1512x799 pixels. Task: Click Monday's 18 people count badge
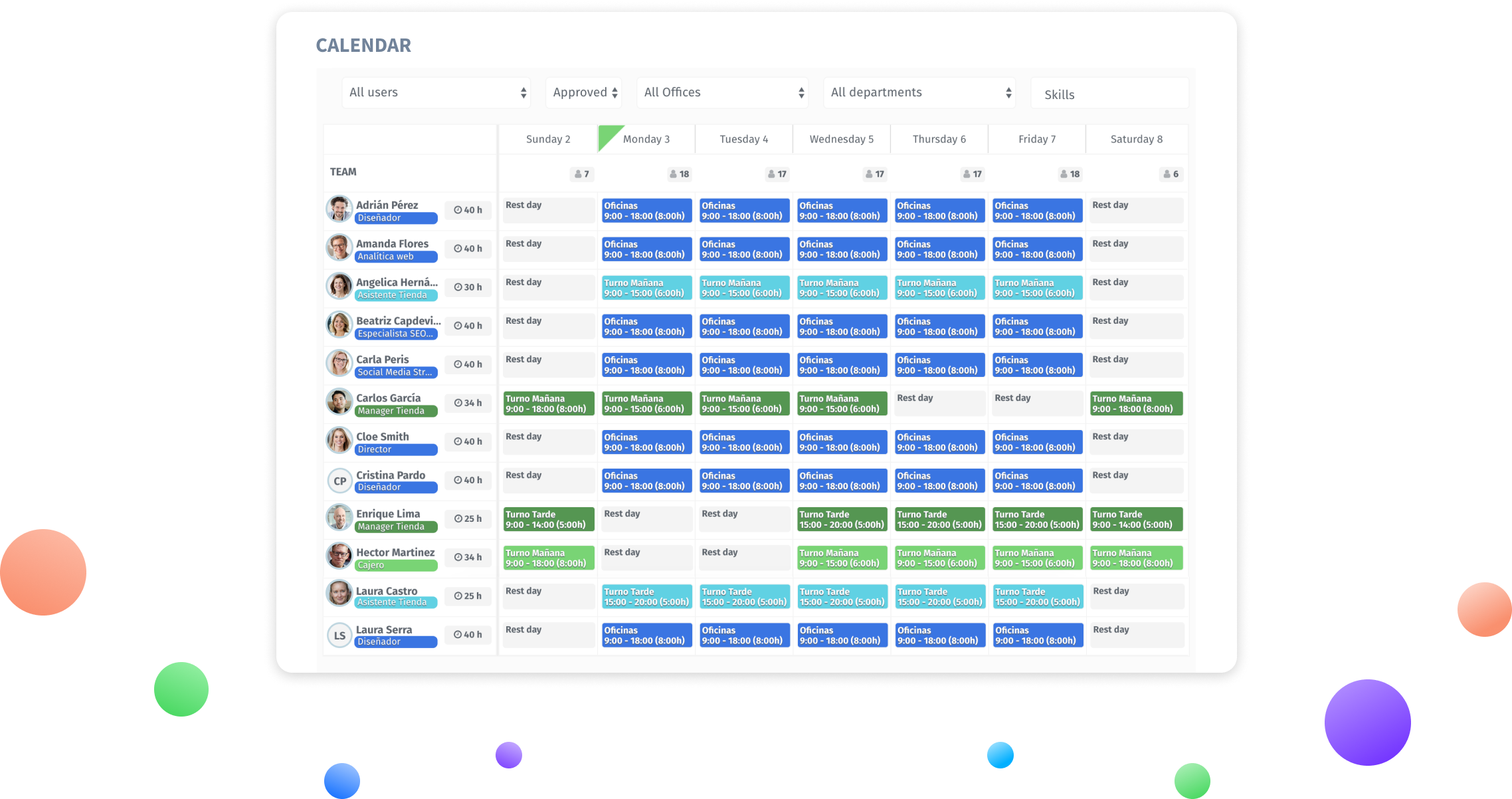pos(679,174)
